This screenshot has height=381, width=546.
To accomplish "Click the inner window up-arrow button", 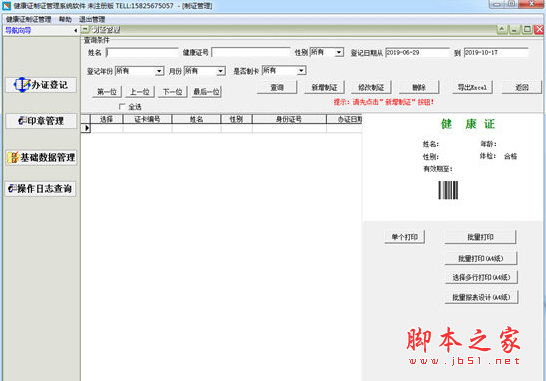I will coord(501,30).
